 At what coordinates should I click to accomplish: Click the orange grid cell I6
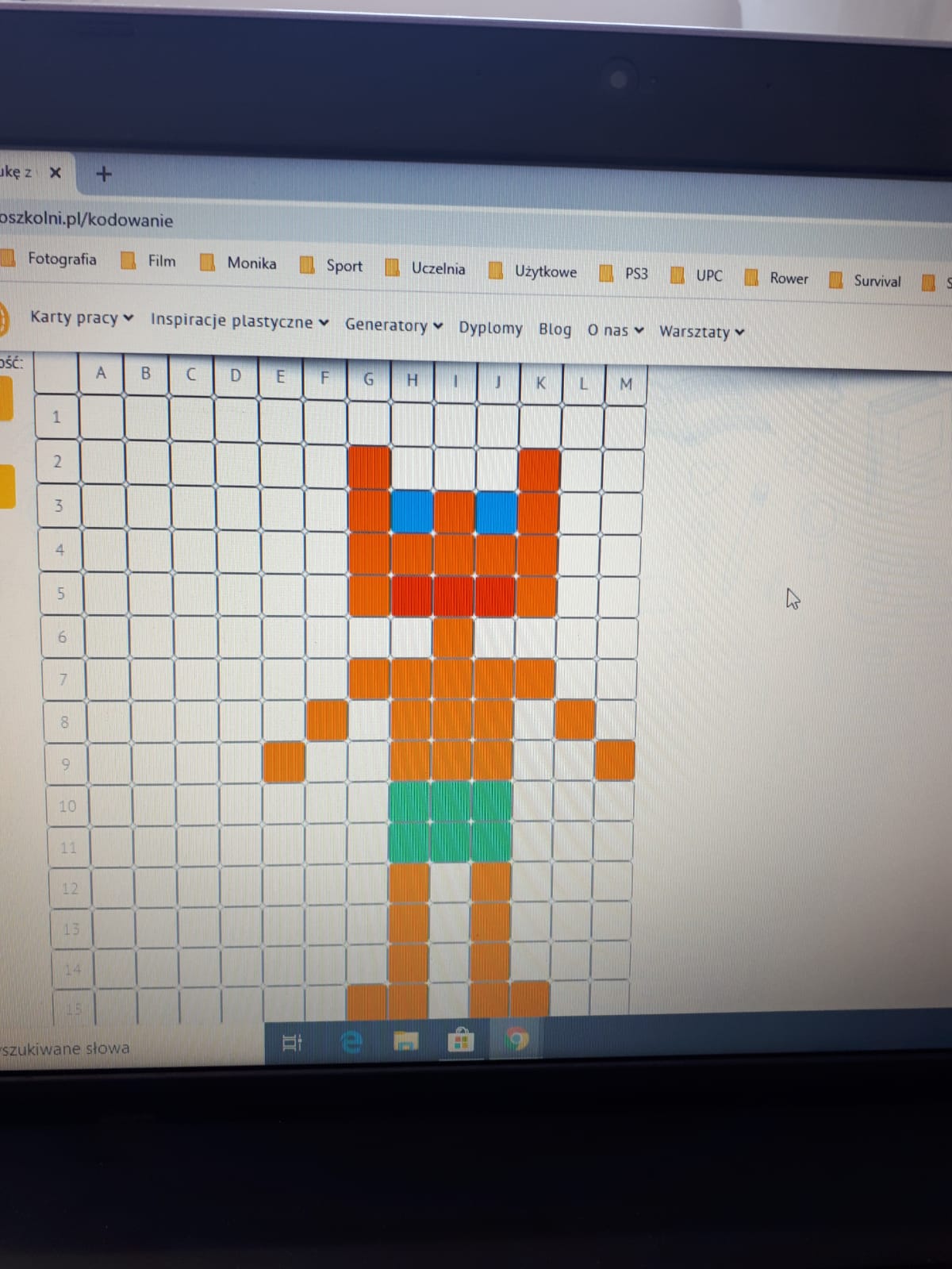pos(453,637)
